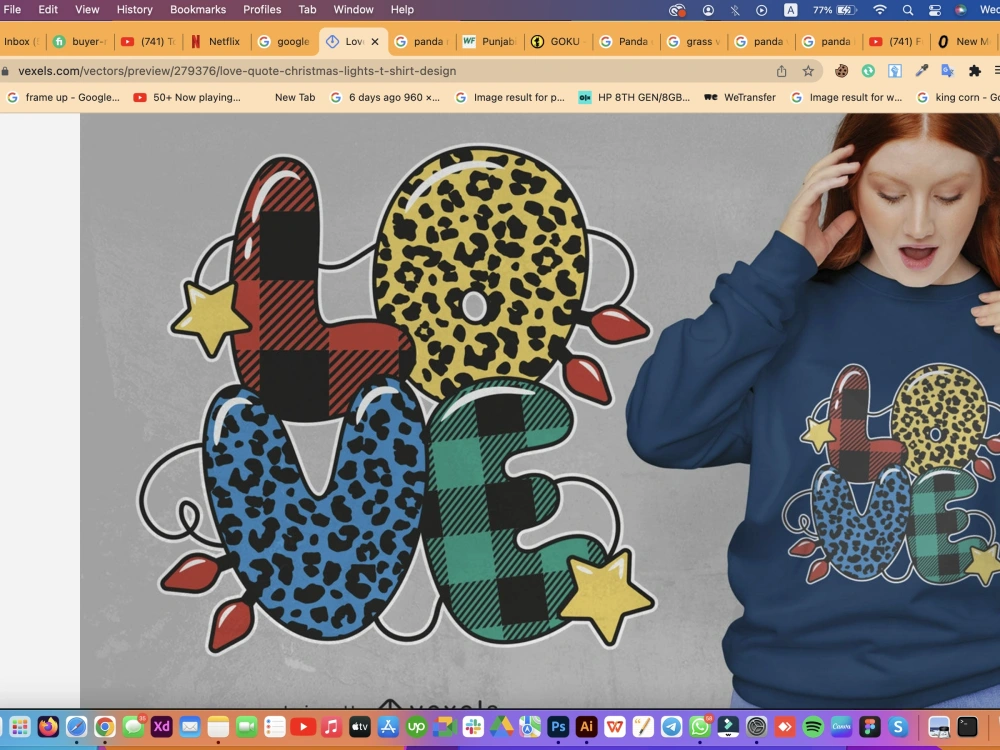This screenshot has width=1000, height=750.
Task: Open Upwork app from the dock
Action: [x=416, y=726]
